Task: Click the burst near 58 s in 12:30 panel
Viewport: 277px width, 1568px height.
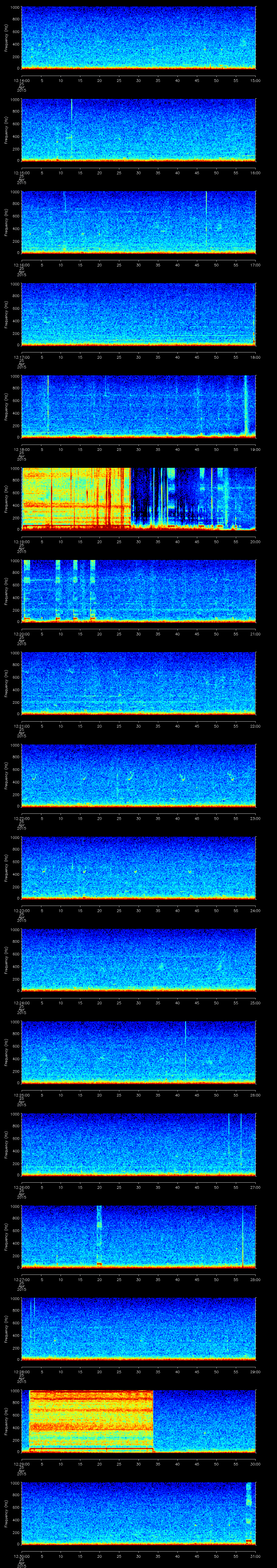Action: (248, 1513)
